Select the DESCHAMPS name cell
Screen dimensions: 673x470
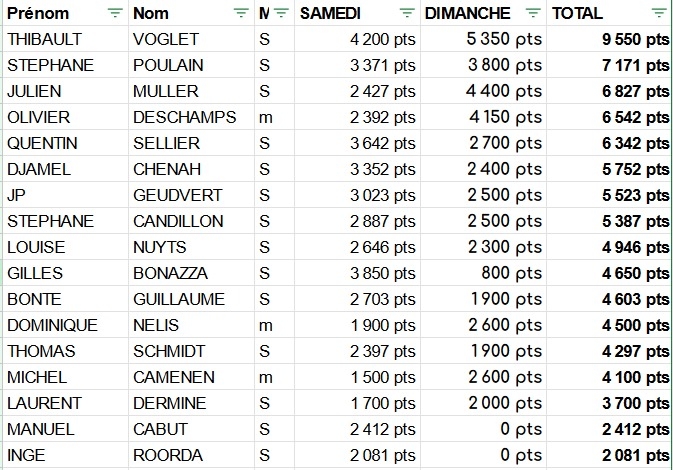(184, 117)
